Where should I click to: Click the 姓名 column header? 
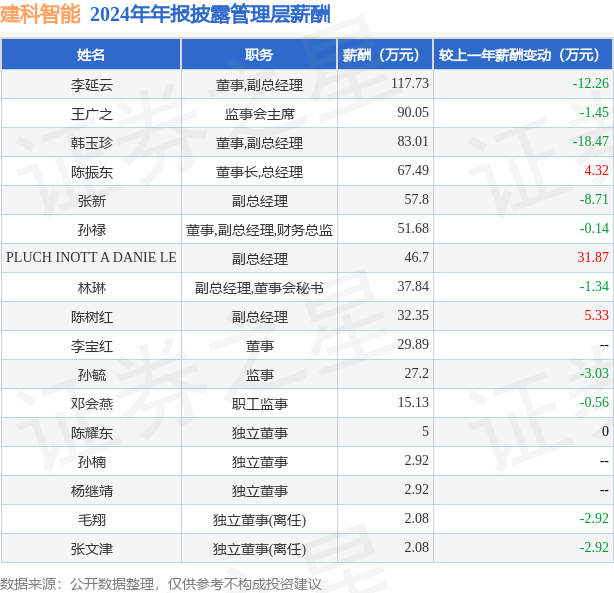click(91, 54)
